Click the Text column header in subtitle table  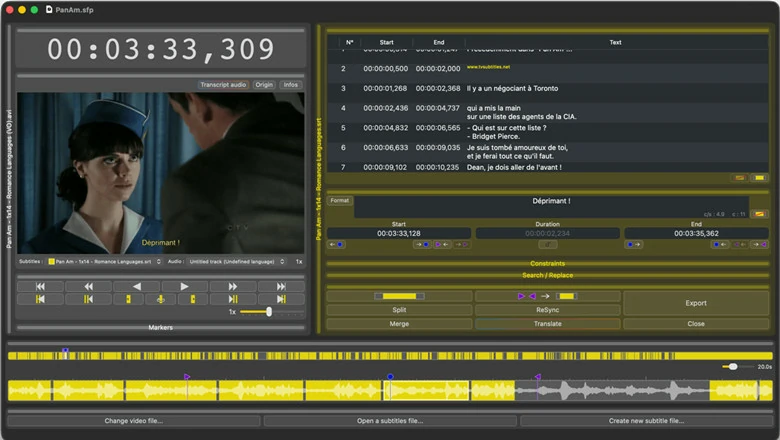pyautogui.click(x=615, y=42)
